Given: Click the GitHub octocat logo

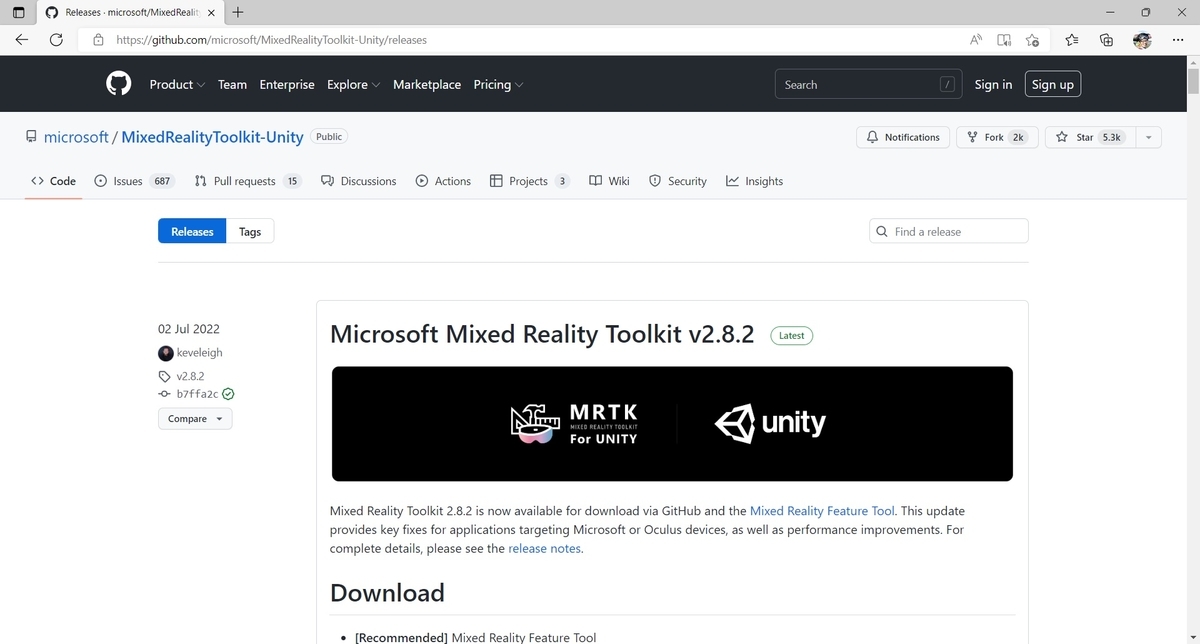Looking at the screenshot, I should 119,84.
